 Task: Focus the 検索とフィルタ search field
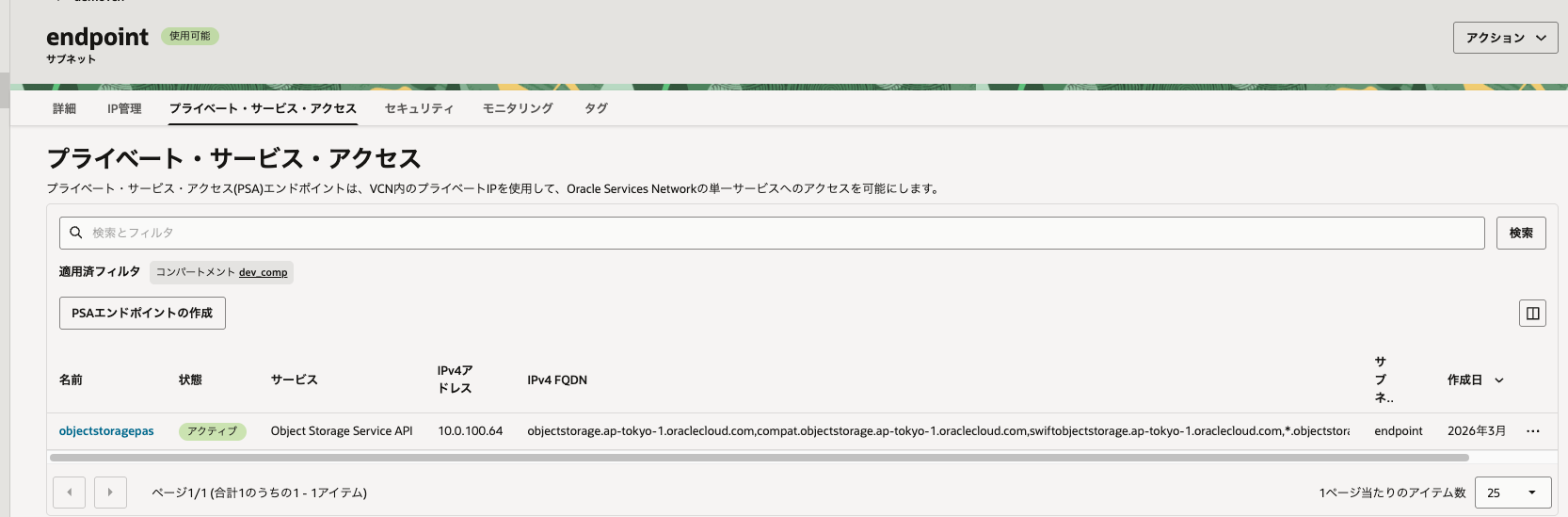(x=781, y=233)
